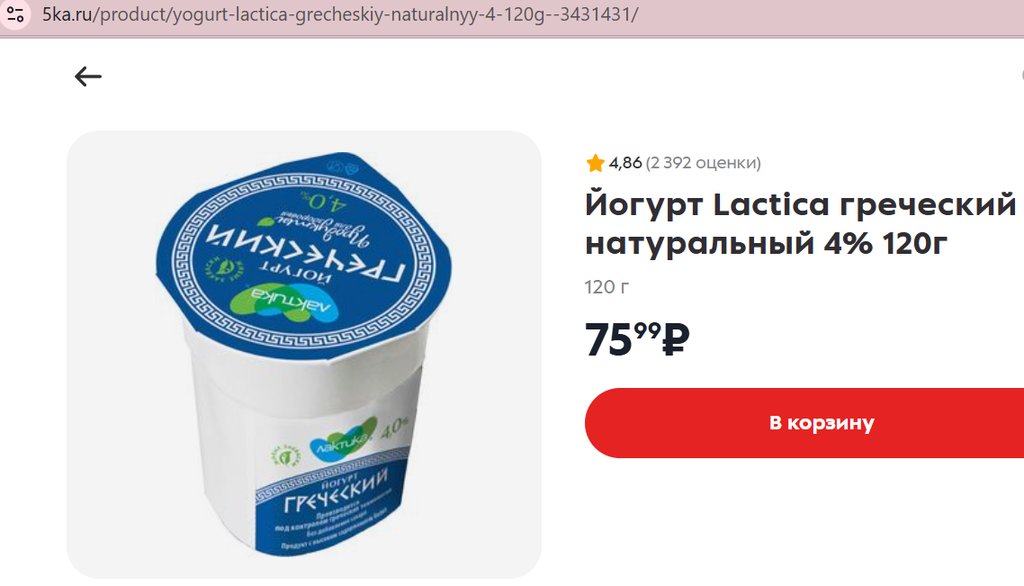
Task: Open the yogurt product image
Action: click(x=304, y=354)
